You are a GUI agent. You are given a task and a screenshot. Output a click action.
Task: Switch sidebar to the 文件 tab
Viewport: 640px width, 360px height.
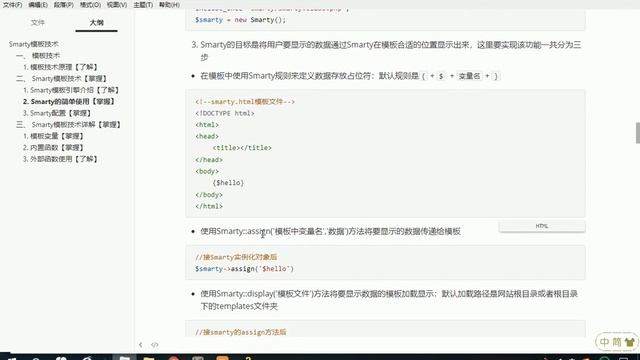(x=38, y=22)
